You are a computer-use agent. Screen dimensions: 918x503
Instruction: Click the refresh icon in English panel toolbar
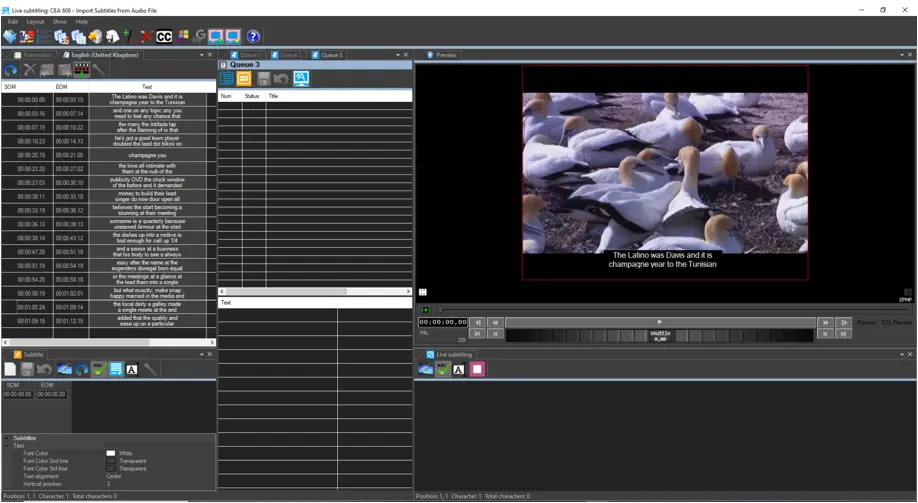[x=10, y=70]
